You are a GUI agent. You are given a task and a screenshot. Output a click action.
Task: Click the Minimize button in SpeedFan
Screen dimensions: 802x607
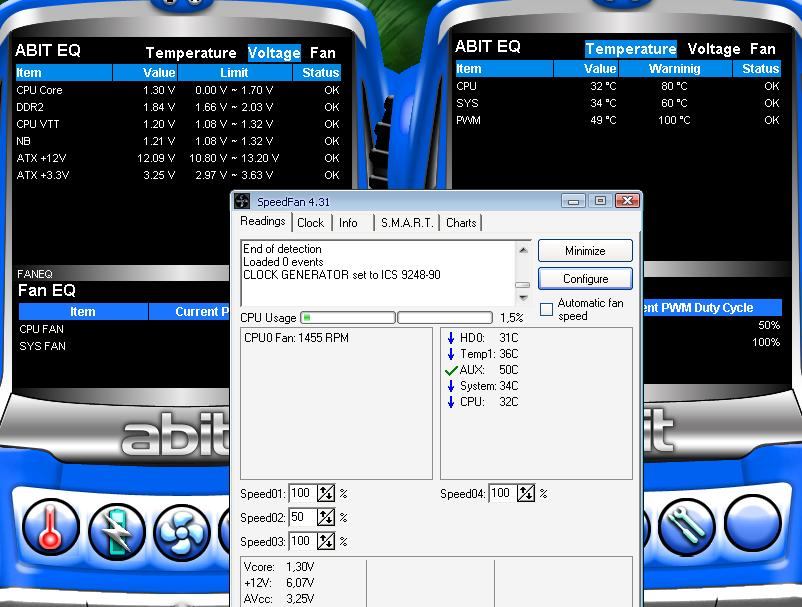(x=585, y=251)
